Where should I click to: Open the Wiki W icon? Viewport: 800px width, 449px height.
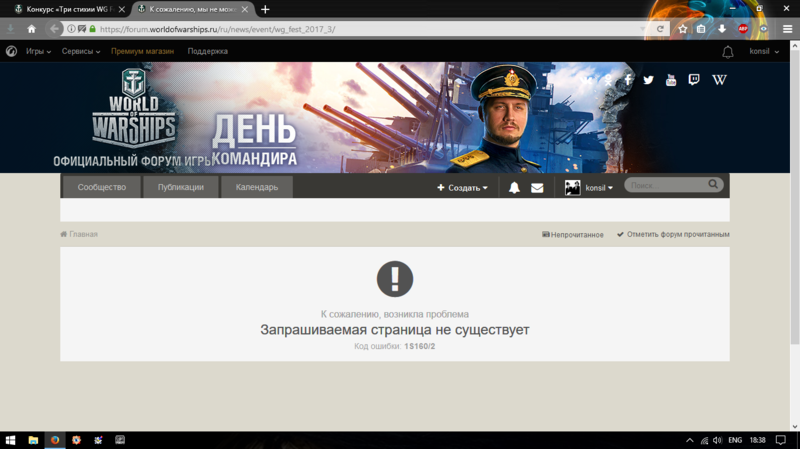click(719, 80)
